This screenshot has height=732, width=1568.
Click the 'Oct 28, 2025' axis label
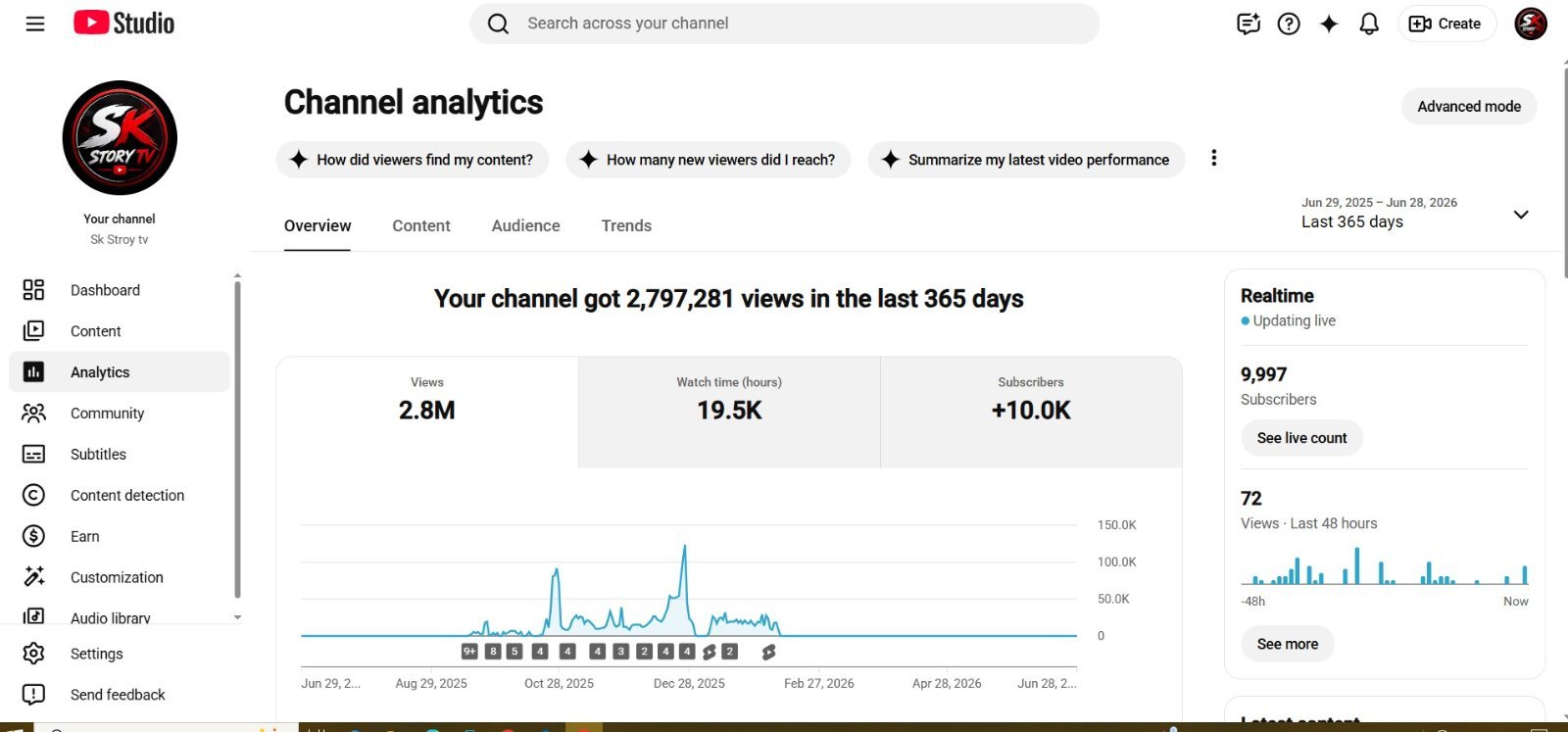tap(559, 683)
